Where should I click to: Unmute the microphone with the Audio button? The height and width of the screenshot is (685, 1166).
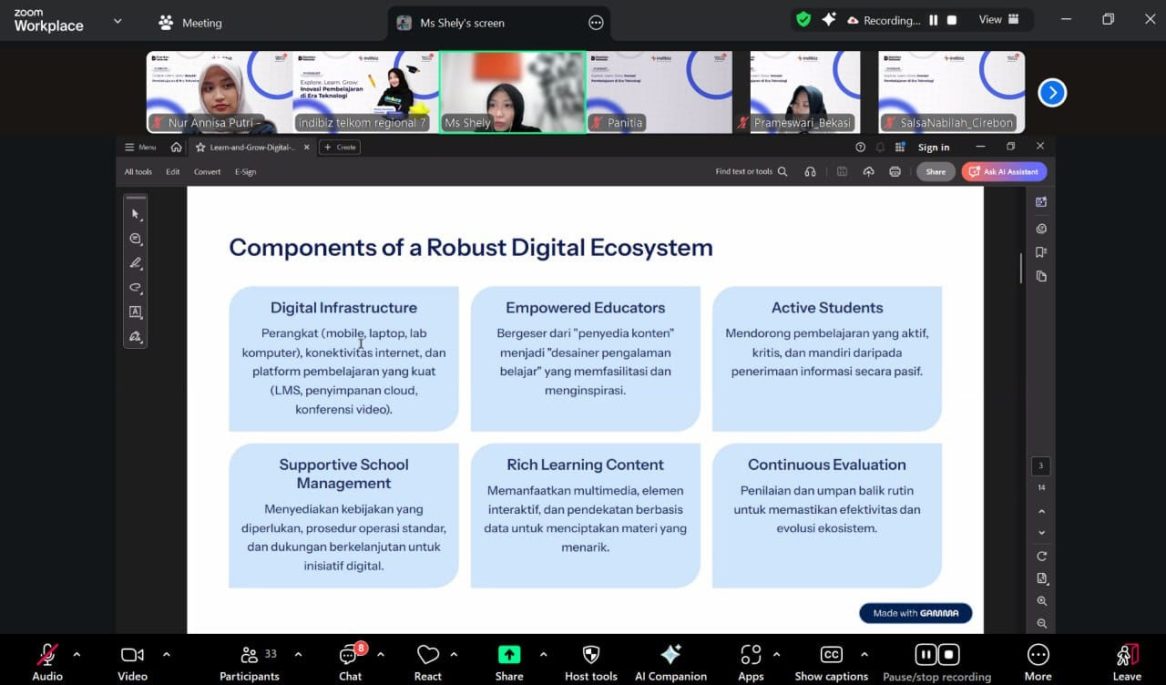47,655
